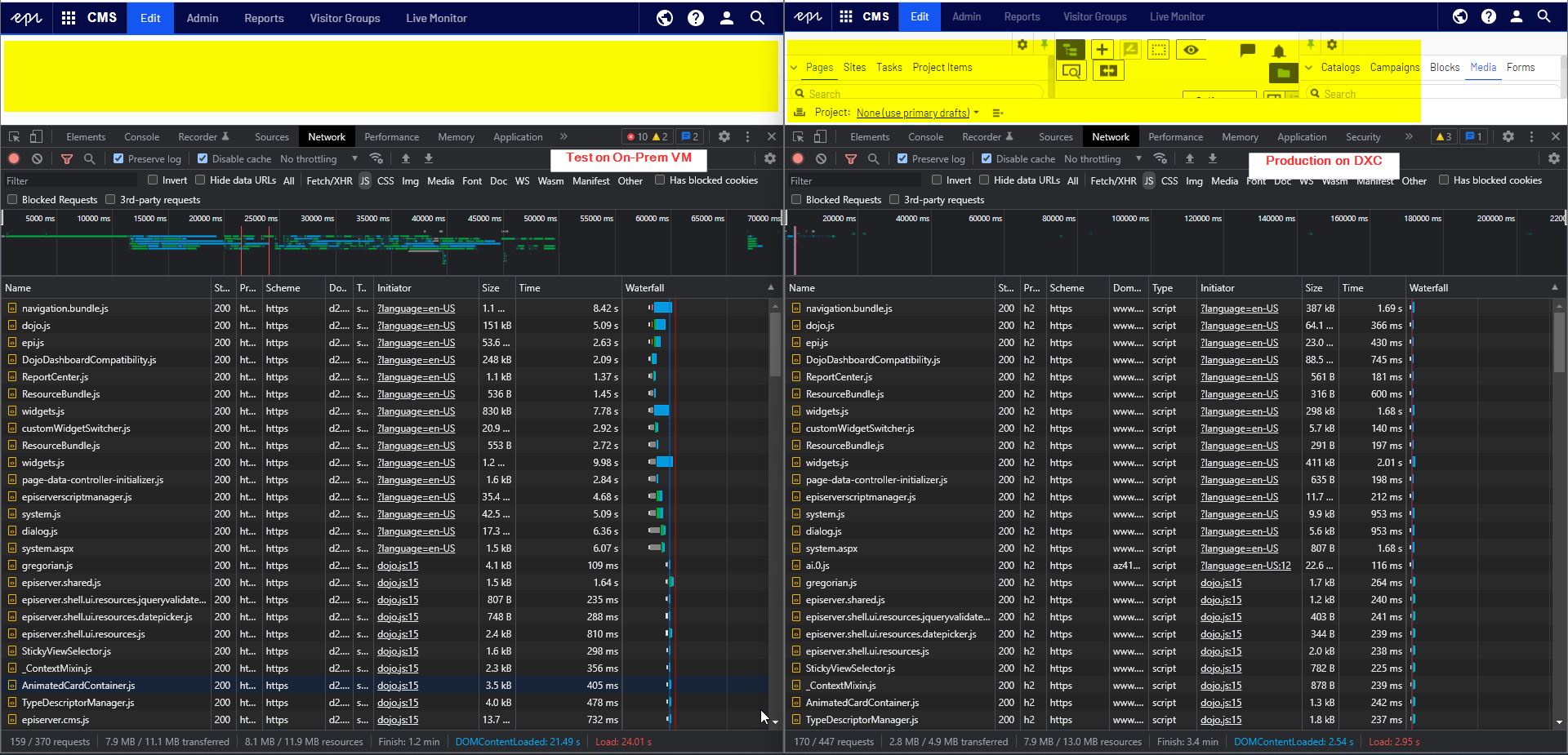Expand more tabs chevron in left DevTools
This screenshot has height=755, width=1568.
[x=563, y=137]
